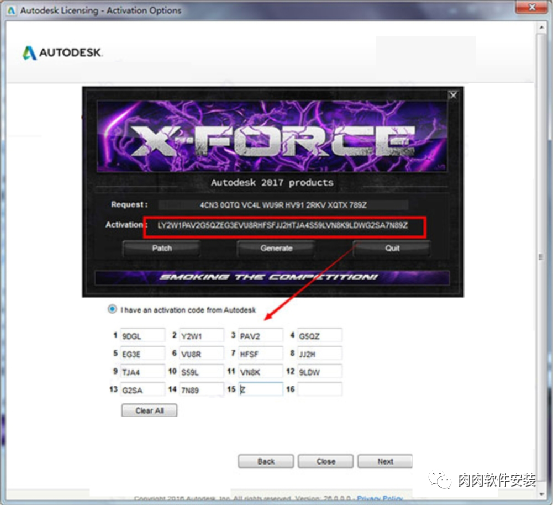Click the Autodesk icon in title bar
Screen dimensions: 553x505
[x=12, y=10]
